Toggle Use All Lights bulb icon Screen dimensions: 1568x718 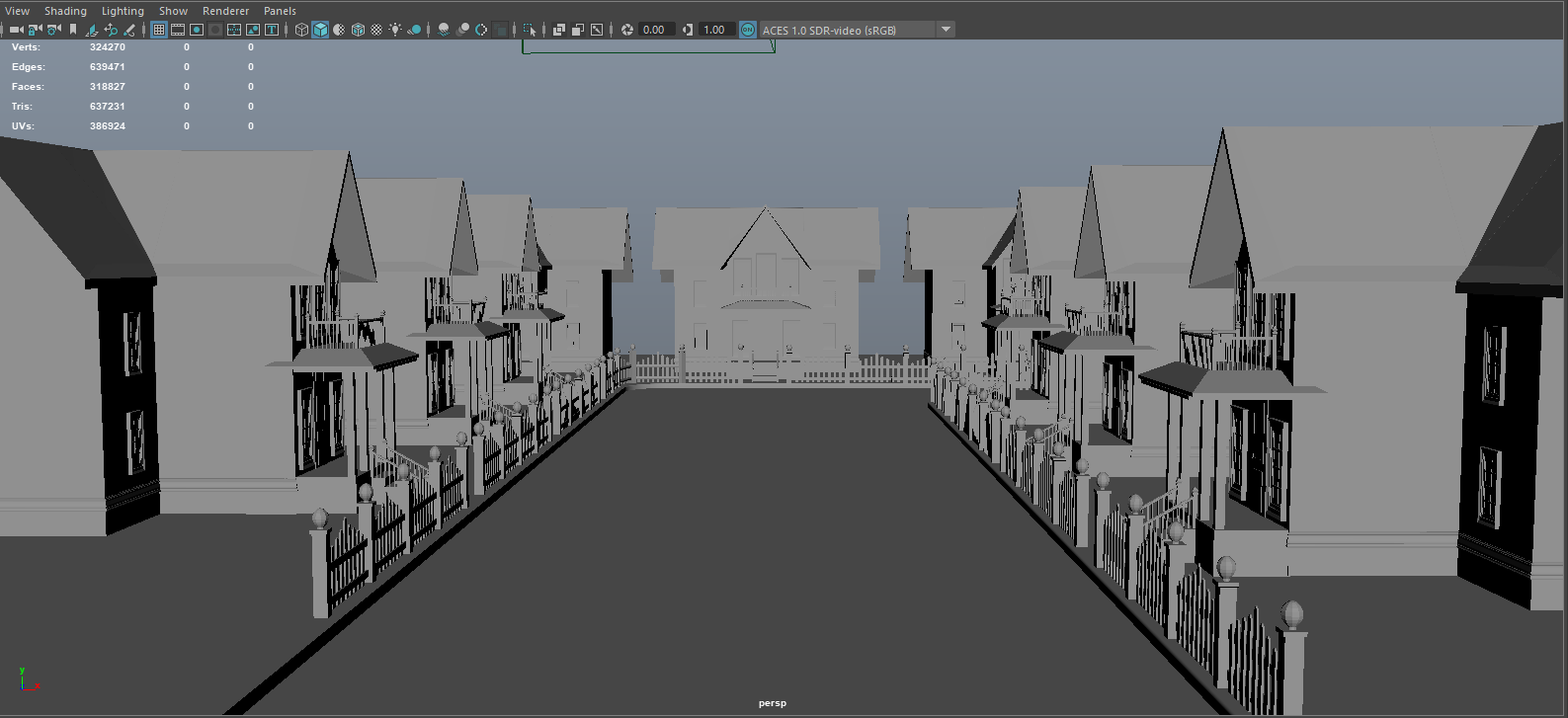pos(395,30)
